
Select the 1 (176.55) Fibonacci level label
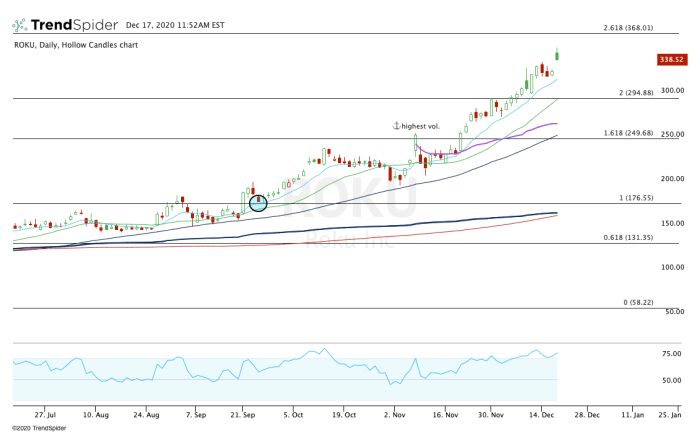click(636, 198)
